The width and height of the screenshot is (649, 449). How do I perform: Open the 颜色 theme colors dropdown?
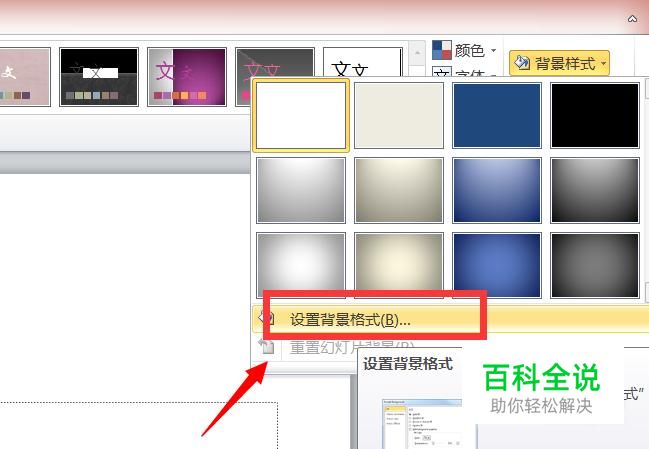pyautogui.click(x=464, y=50)
